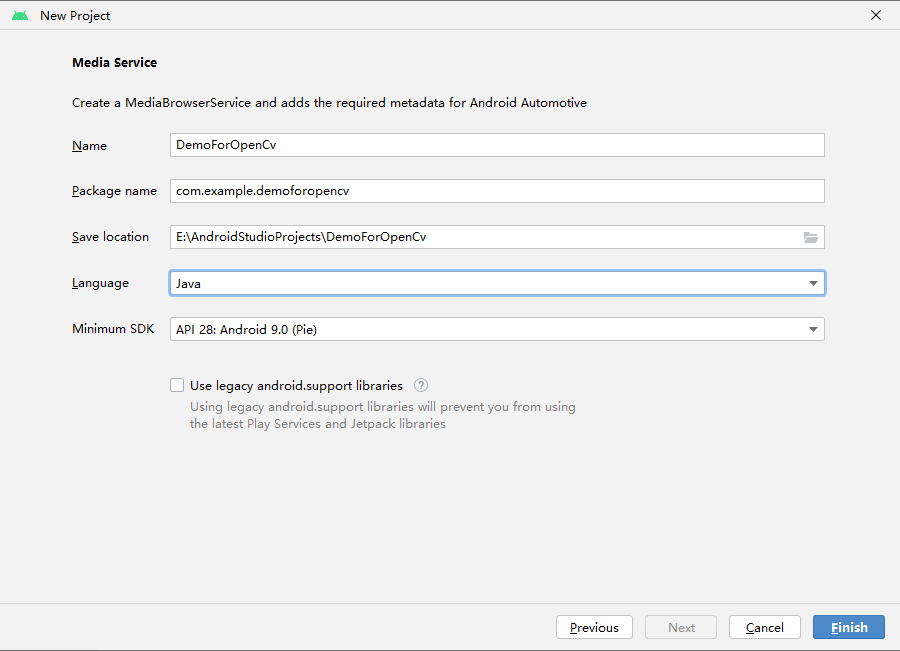
Task: Click the Finish button
Action: click(x=848, y=627)
